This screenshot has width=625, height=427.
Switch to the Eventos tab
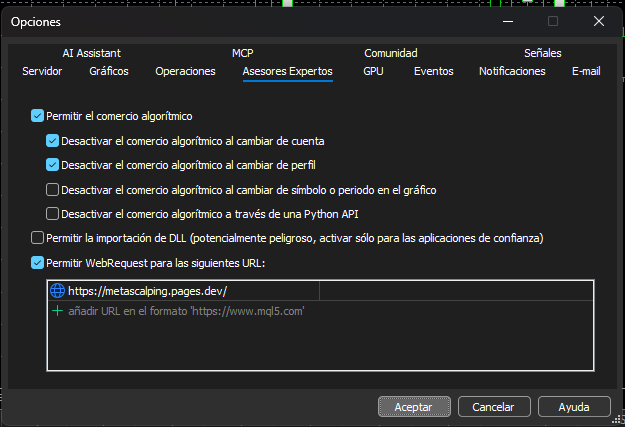tap(434, 71)
